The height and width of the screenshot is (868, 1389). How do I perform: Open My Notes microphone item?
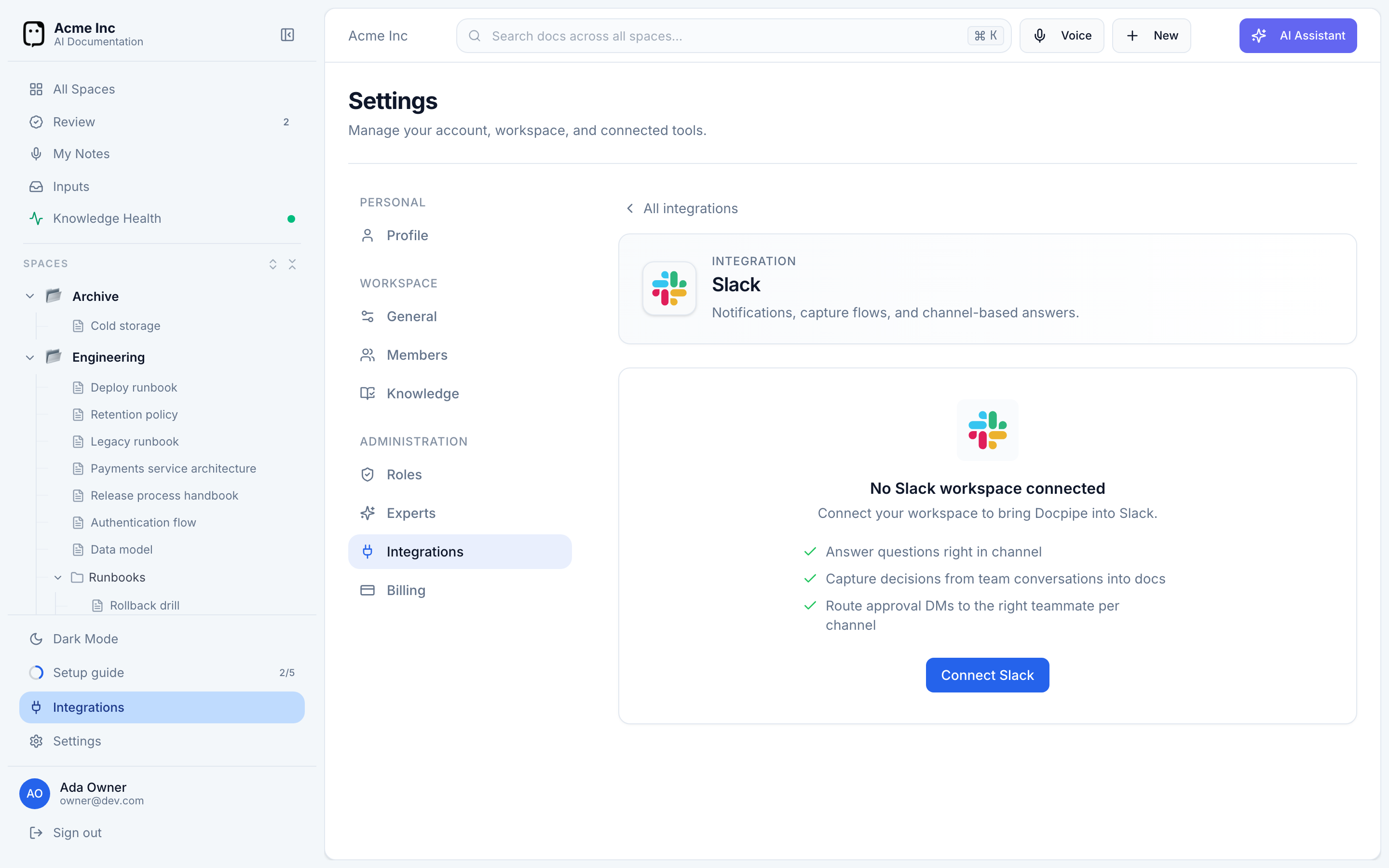coord(161,154)
